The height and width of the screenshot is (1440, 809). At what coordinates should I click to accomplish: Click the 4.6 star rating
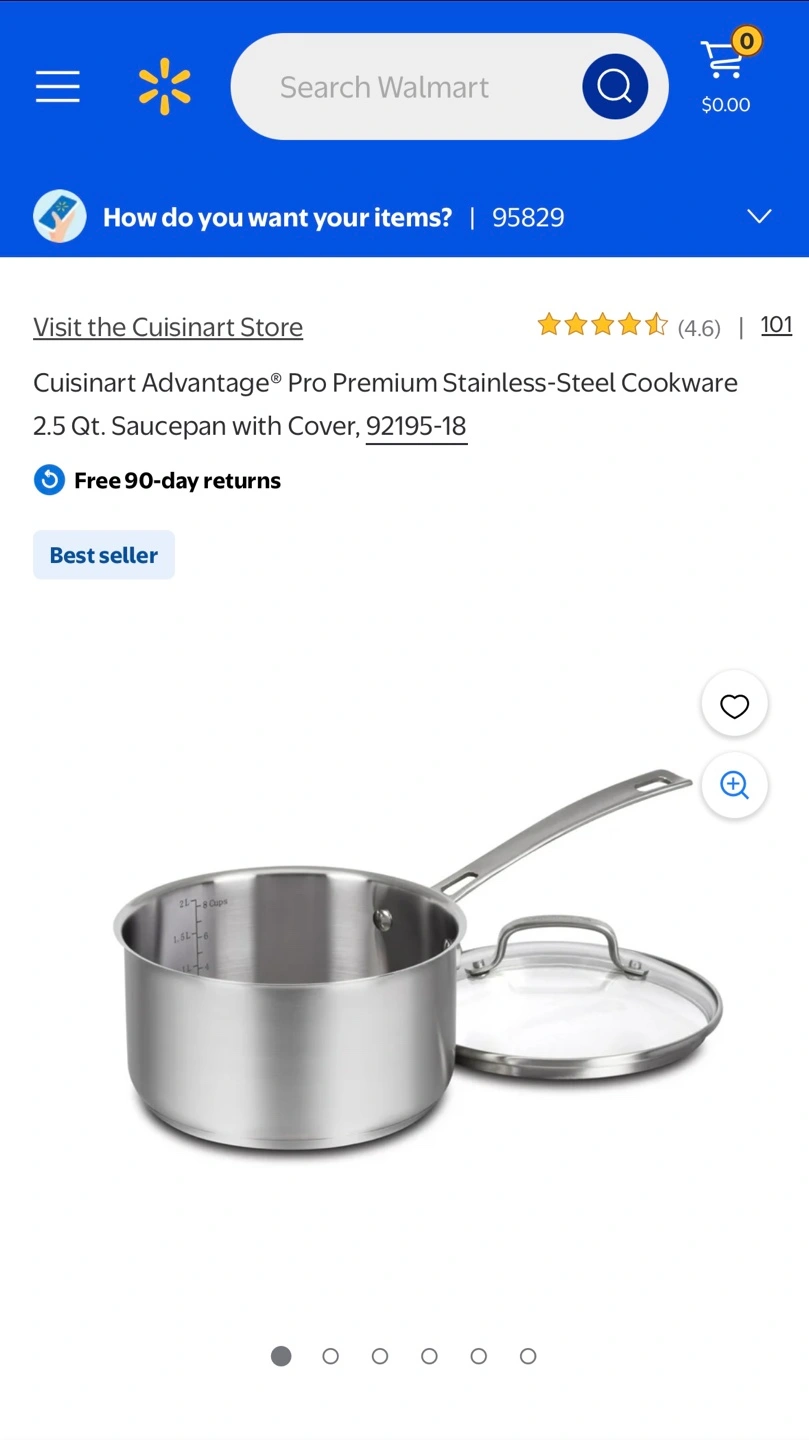(629, 326)
